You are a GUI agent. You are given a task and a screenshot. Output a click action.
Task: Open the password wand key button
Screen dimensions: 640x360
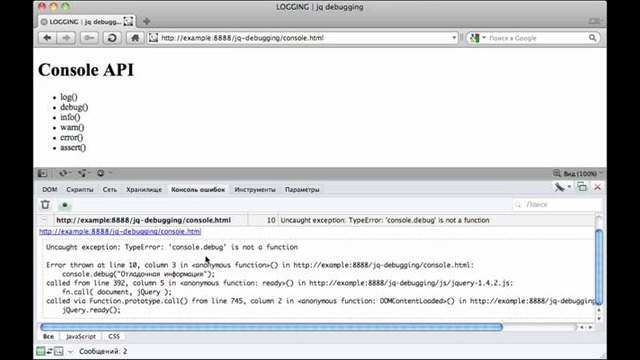click(89, 38)
